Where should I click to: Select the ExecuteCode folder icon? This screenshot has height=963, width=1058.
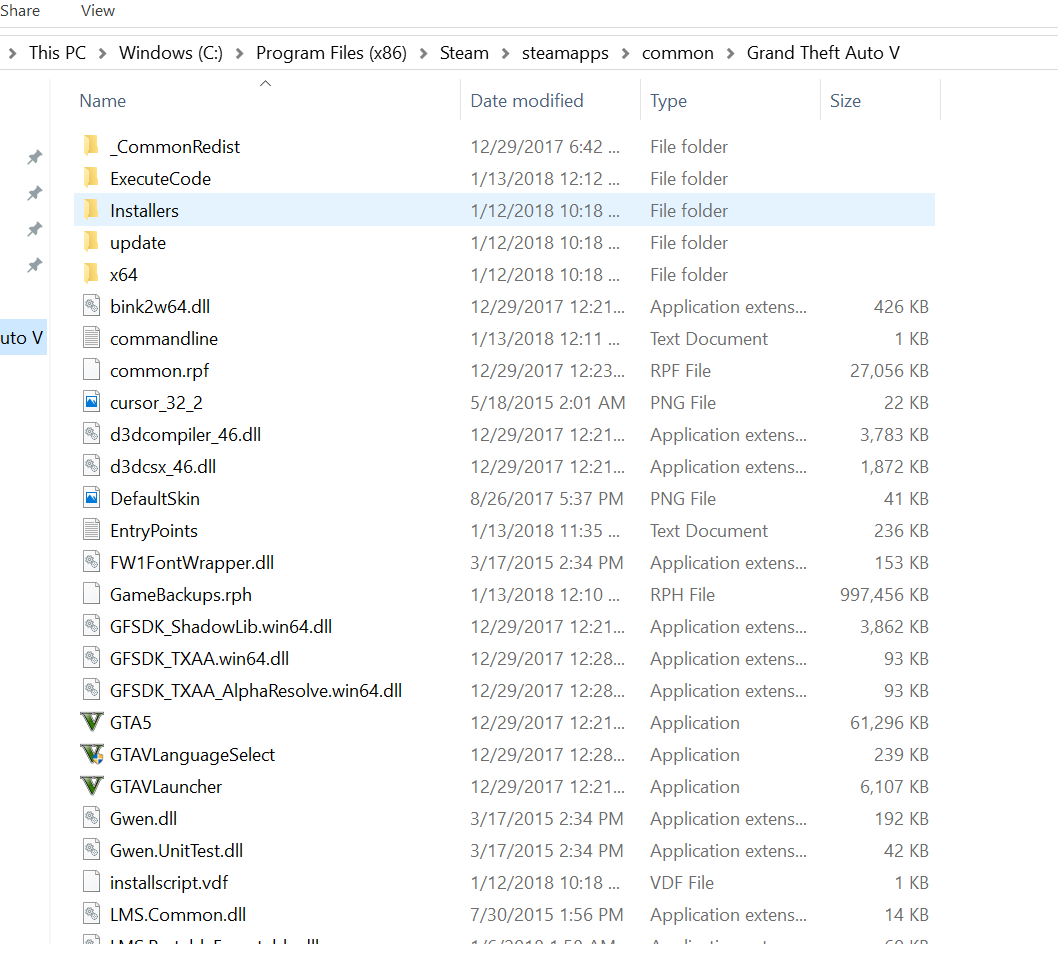point(92,177)
